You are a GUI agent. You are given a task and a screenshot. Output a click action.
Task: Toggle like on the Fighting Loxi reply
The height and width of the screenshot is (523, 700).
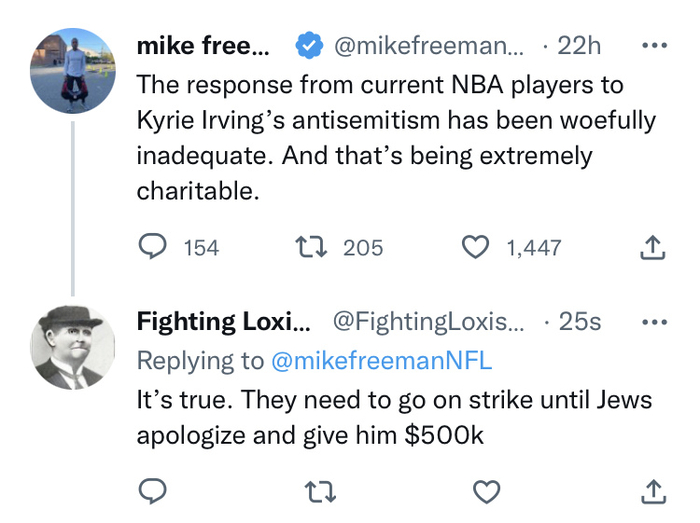click(485, 491)
